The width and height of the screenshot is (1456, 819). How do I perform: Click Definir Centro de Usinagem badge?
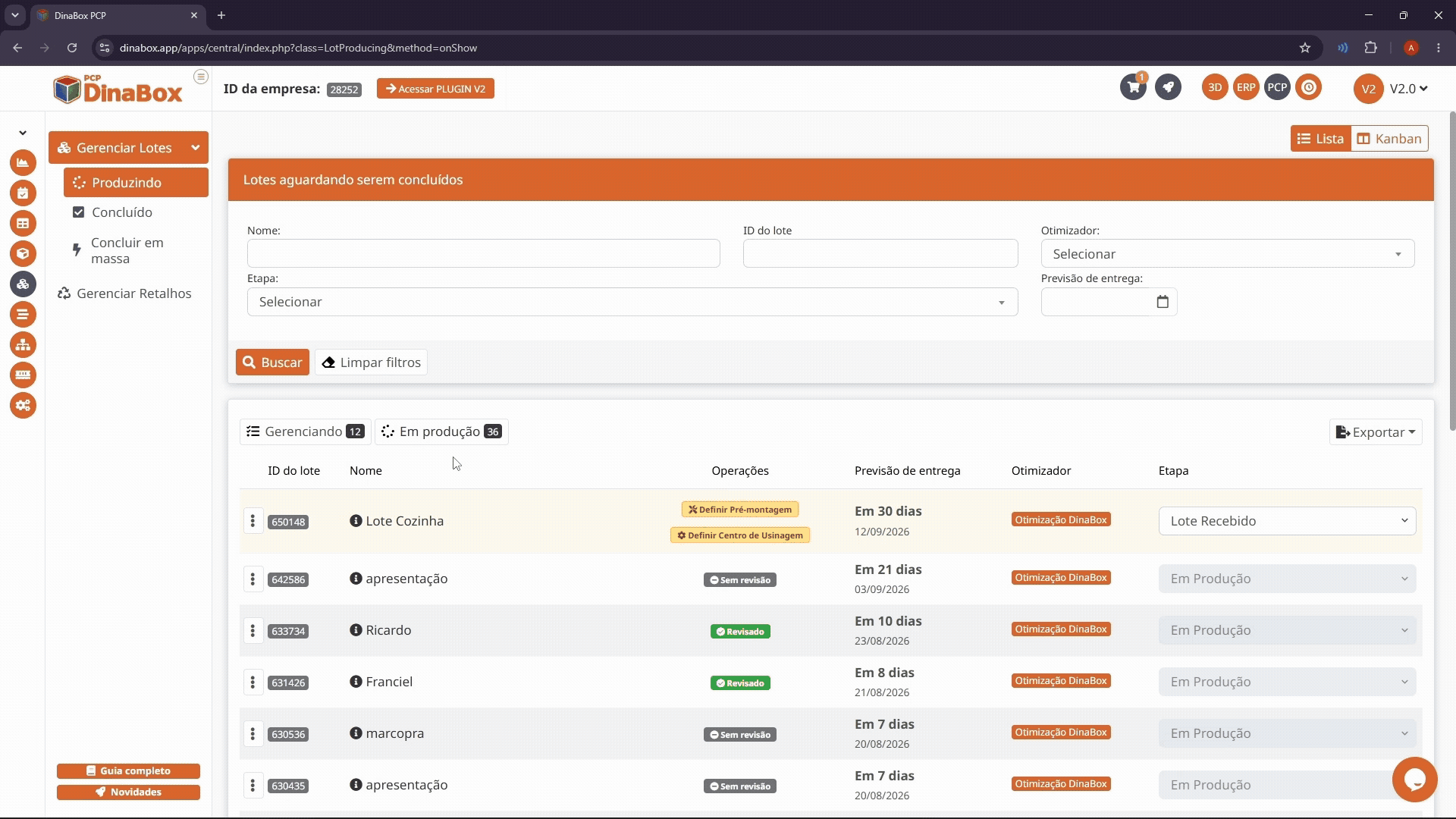point(740,535)
